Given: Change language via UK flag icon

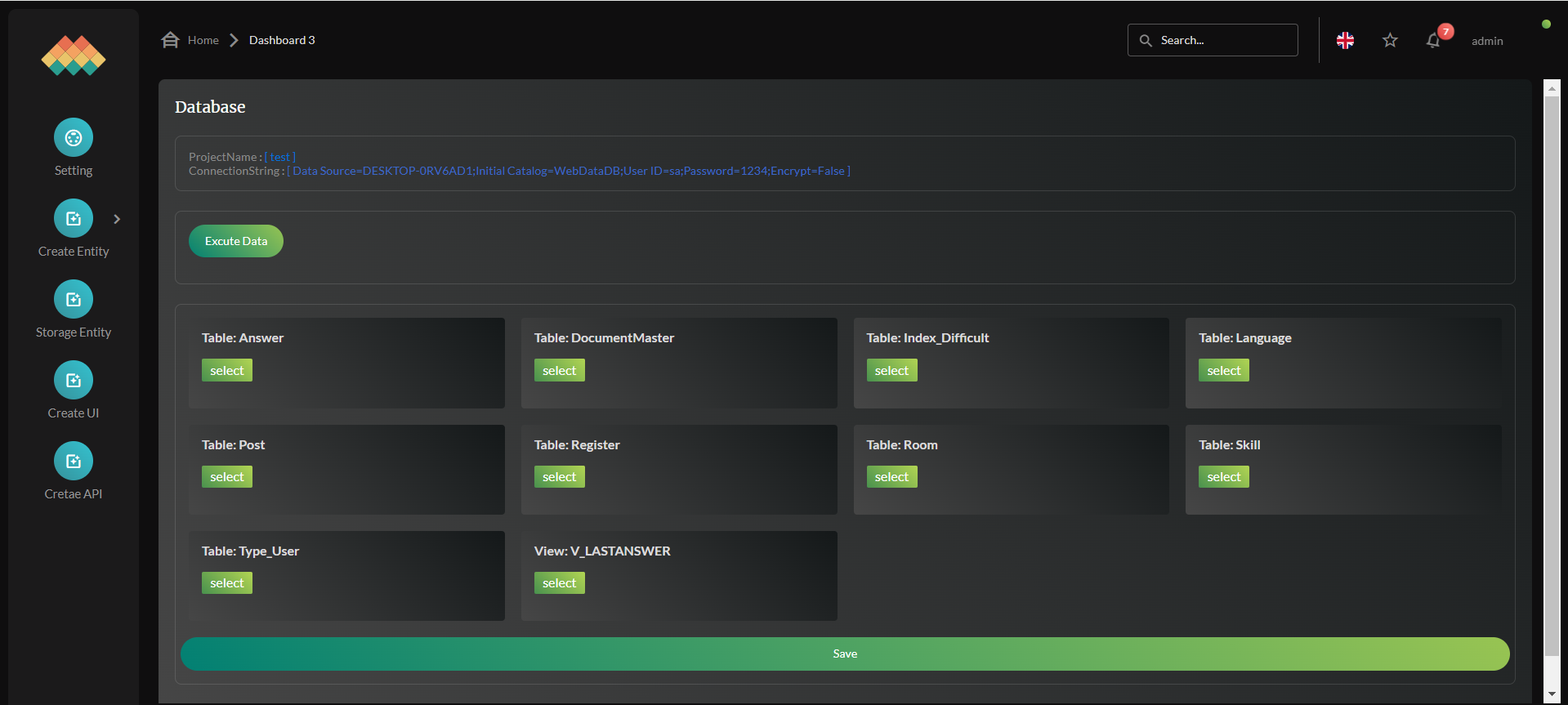Looking at the screenshot, I should pyautogui.click(x=1345, y=40).
